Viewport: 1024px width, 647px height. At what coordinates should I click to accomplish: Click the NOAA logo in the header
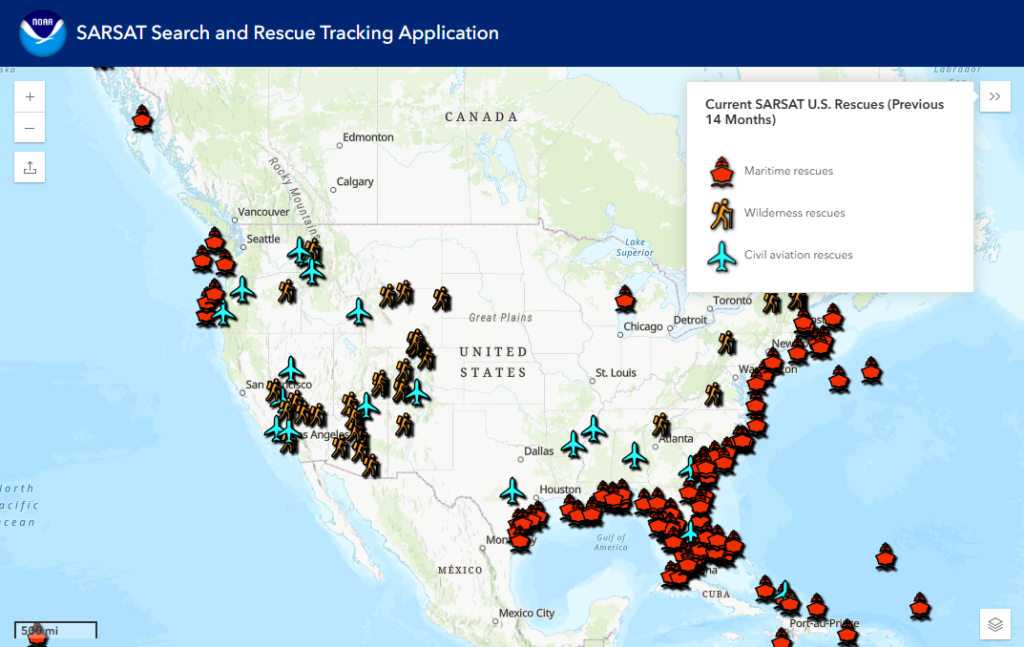coord(42,33)
